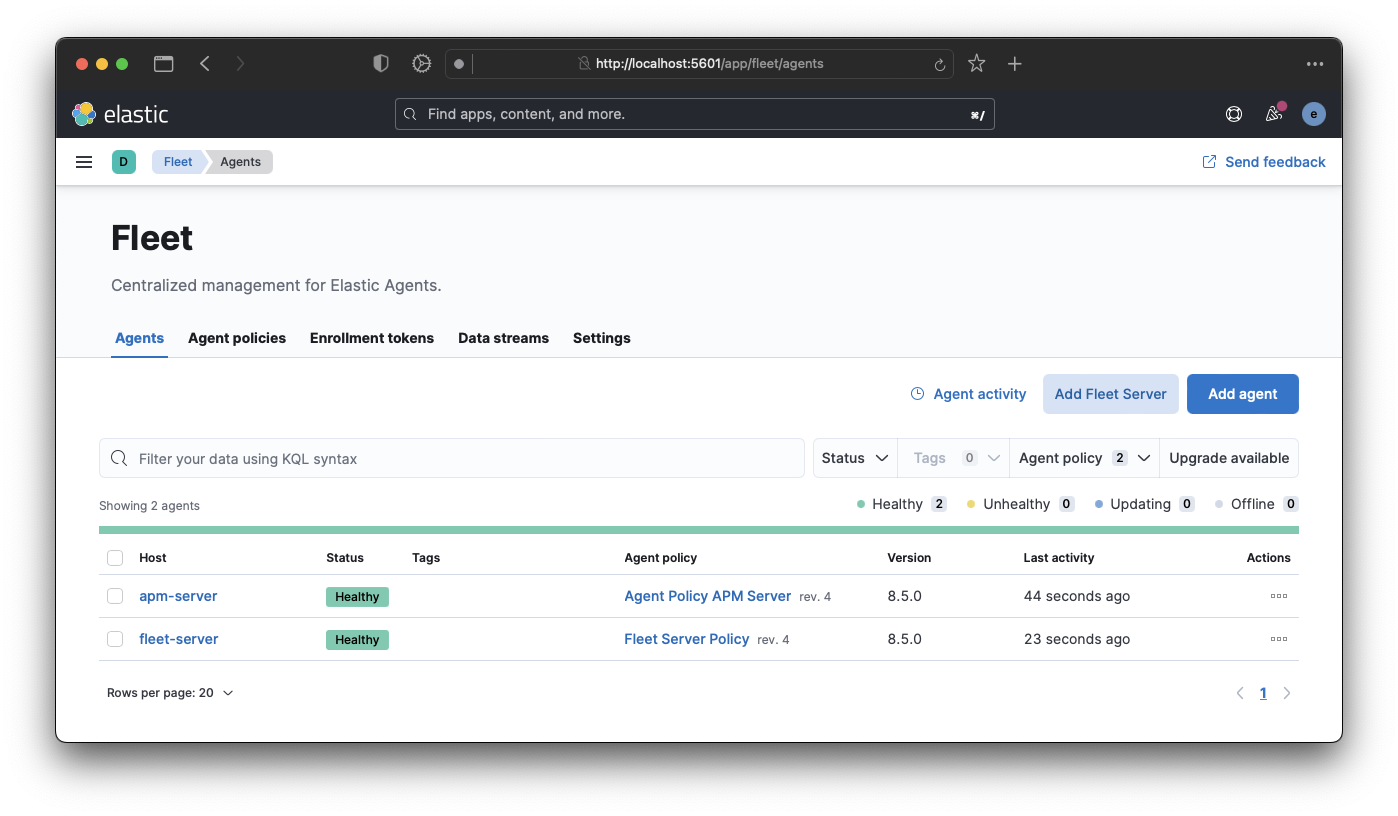
Task: Open the Agent policy filter dropdown
Action: pyautogui.click(x=1084, y=458)
